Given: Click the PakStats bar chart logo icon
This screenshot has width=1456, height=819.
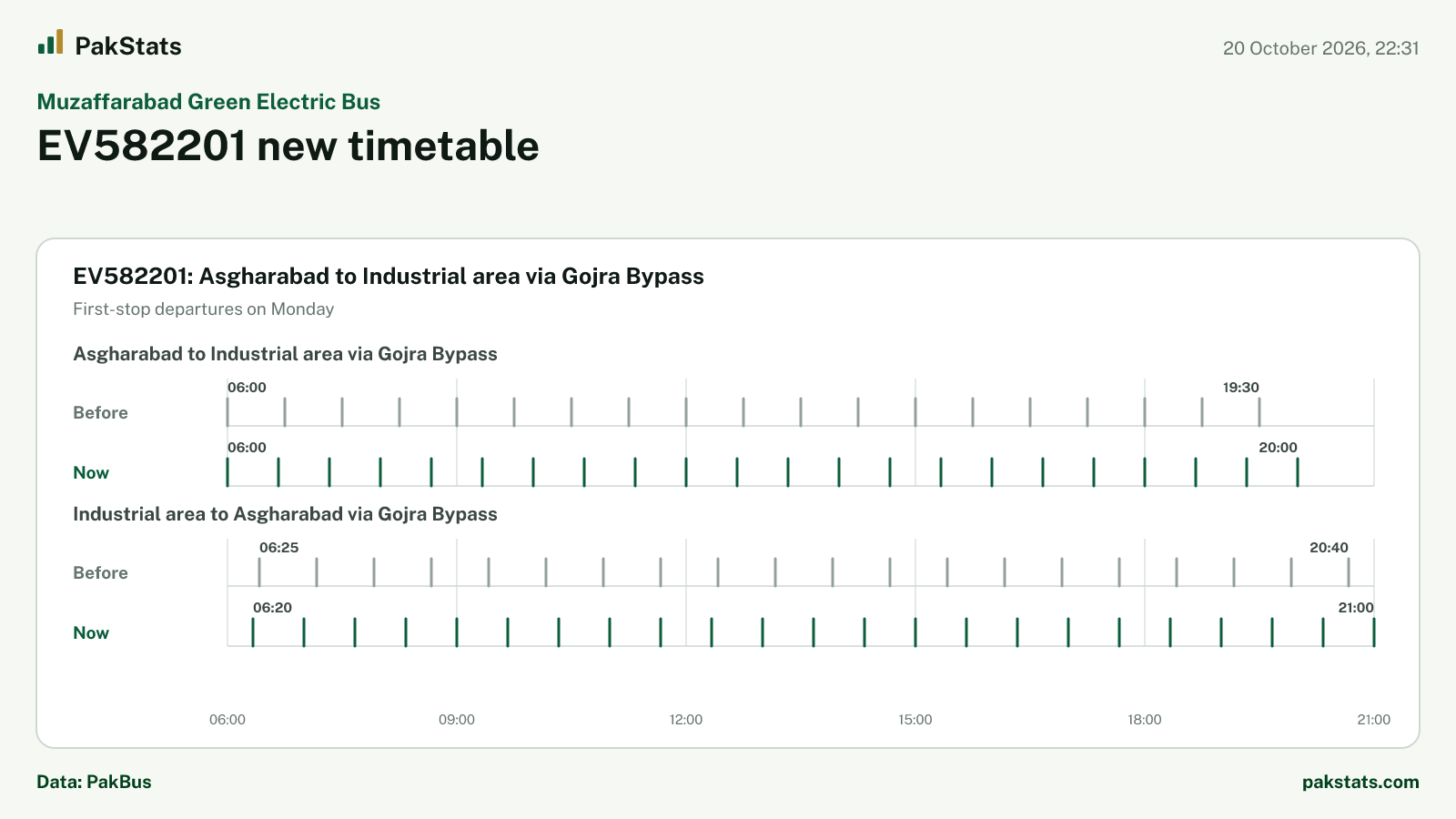Looking at the screenshot, I should (51, 42).
